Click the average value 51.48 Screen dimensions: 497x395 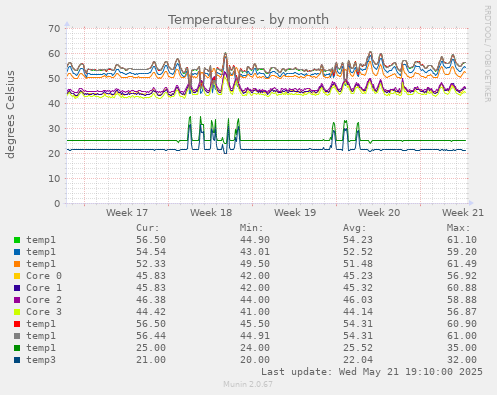358,264
